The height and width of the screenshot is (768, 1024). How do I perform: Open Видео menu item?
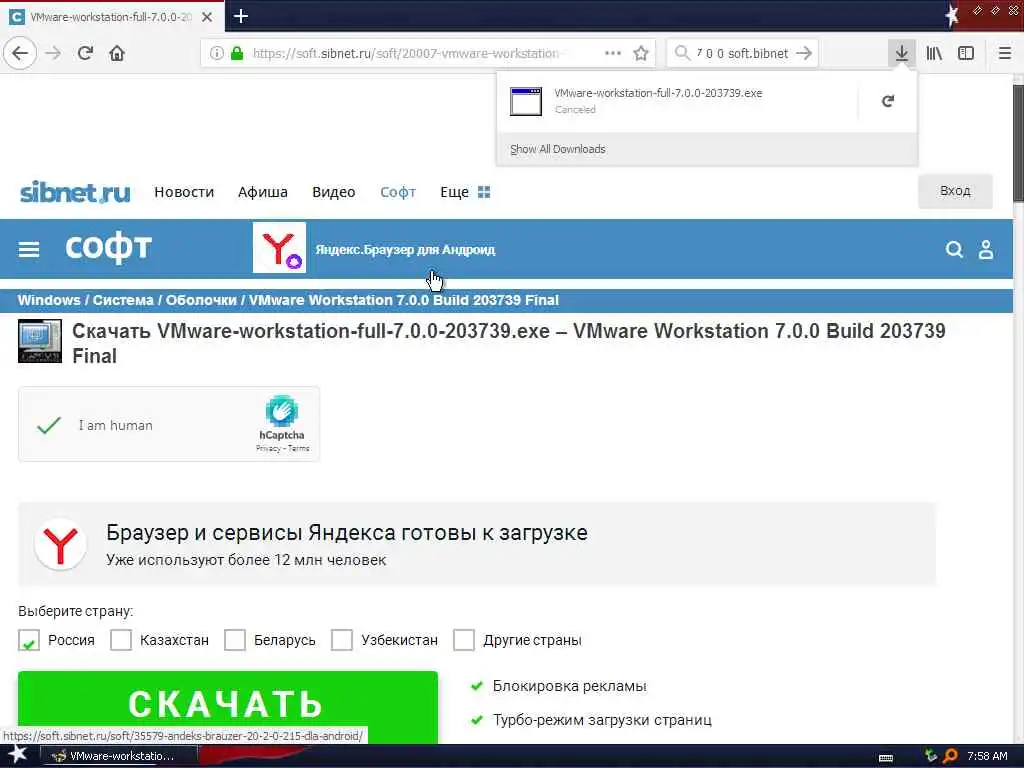coord(334,192)
